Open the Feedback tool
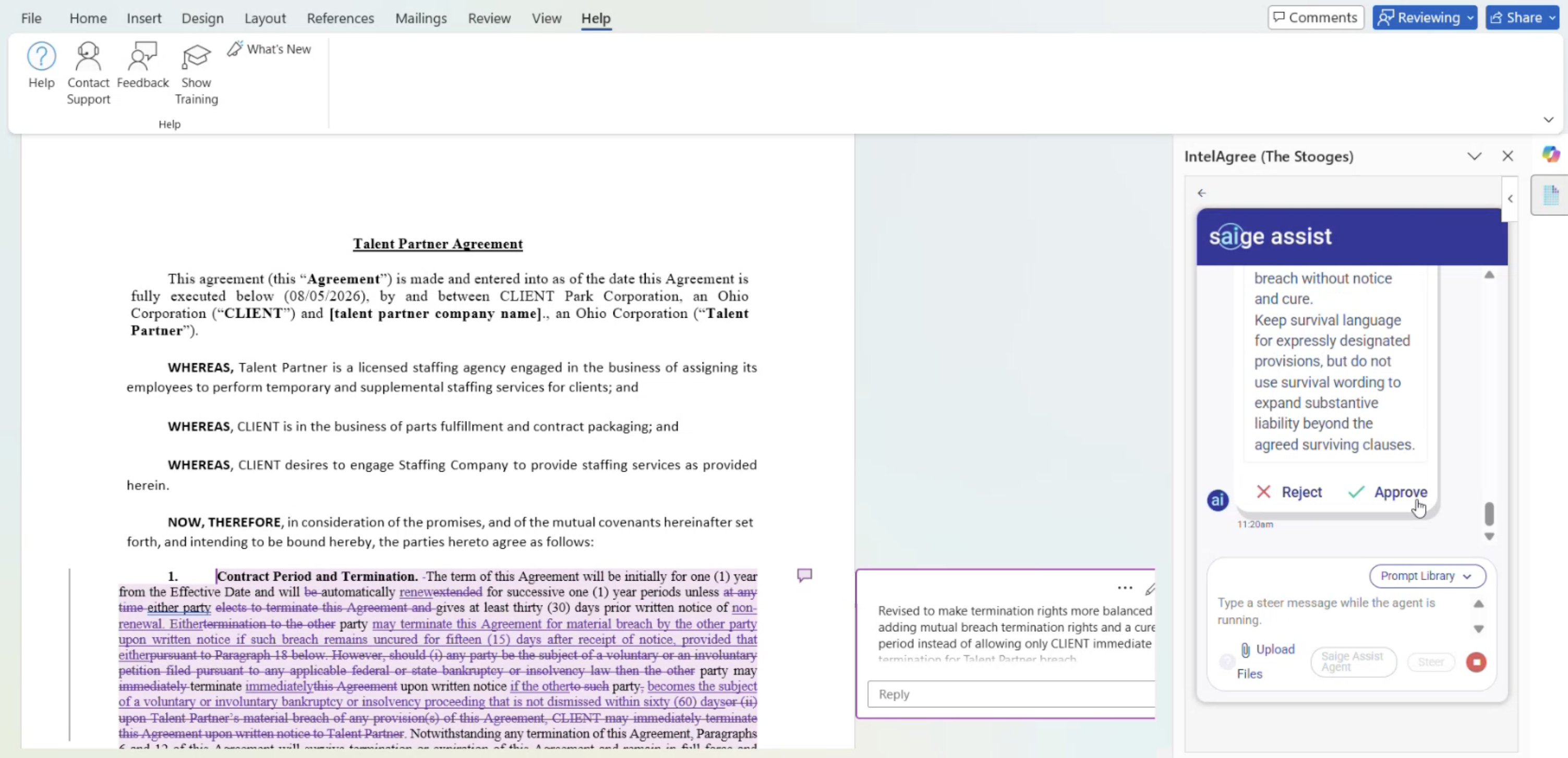The width and height of the screenshot is (1568, 758). 142,66
